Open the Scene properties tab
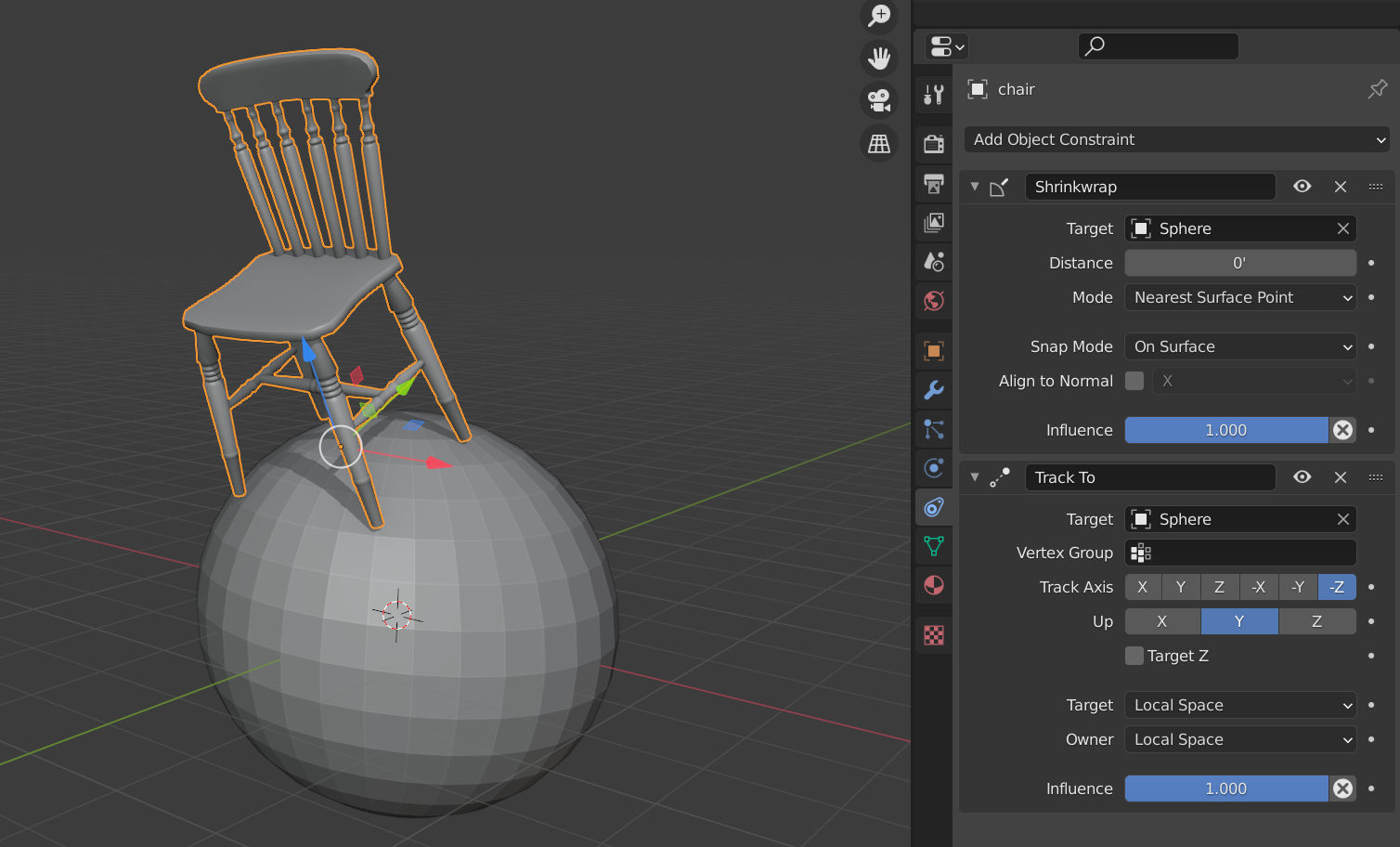 [x=934, y=261]
